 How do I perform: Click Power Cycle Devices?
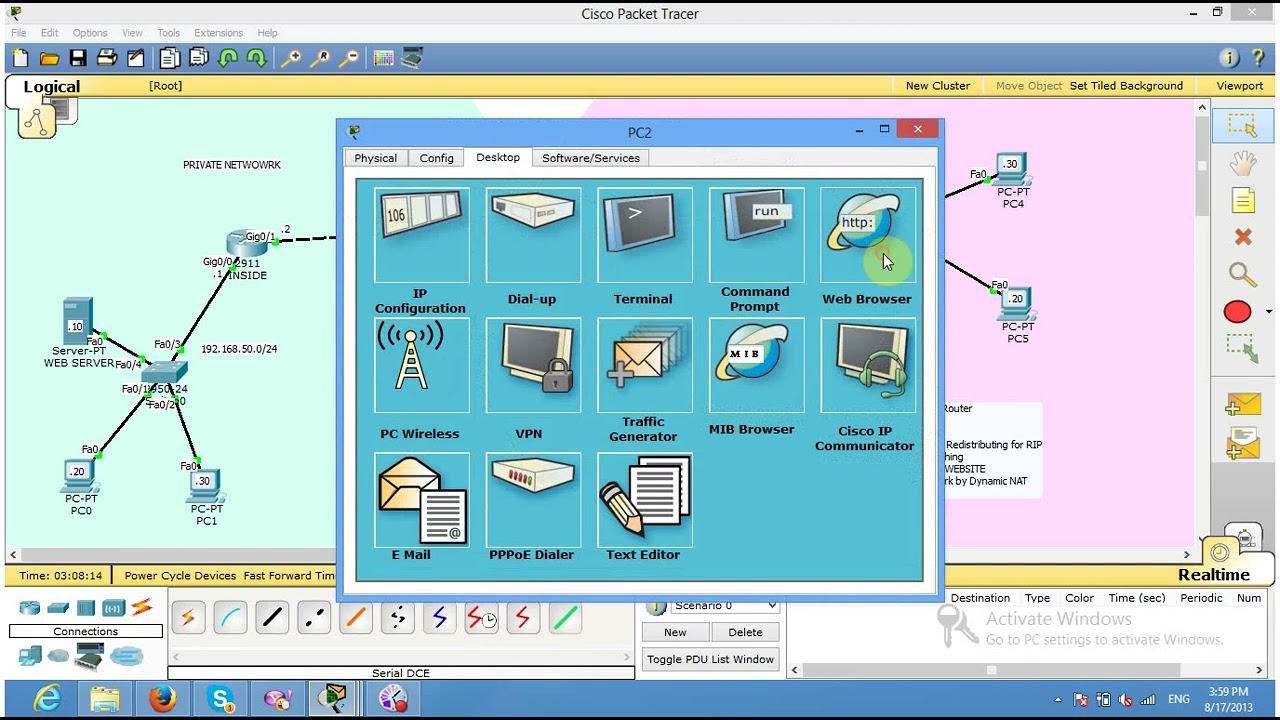(180, 576)
